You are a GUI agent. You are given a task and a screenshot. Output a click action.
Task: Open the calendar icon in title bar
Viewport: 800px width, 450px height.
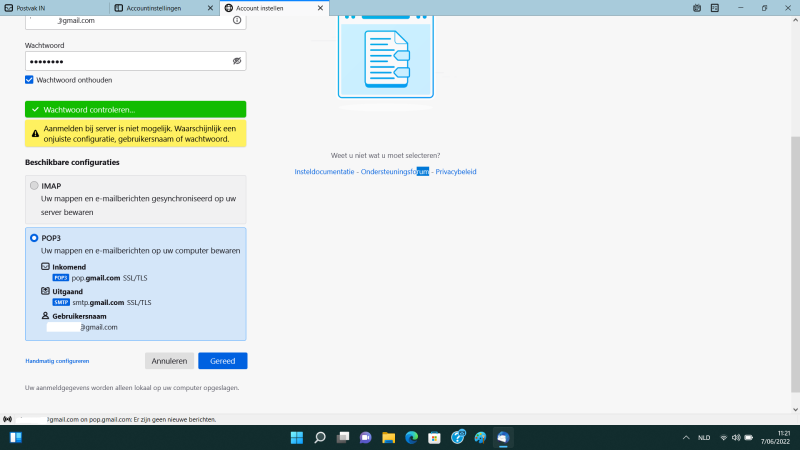[697, 8]
